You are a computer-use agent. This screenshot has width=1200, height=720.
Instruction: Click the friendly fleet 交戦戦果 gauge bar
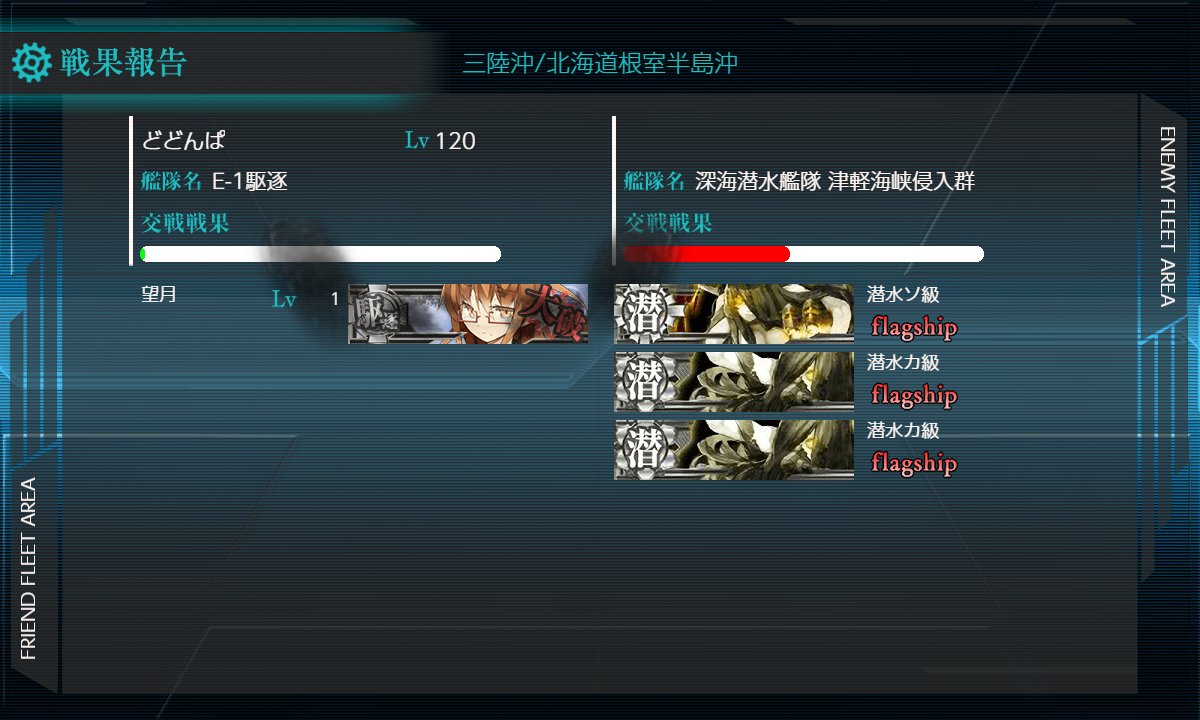pos(320,254)
